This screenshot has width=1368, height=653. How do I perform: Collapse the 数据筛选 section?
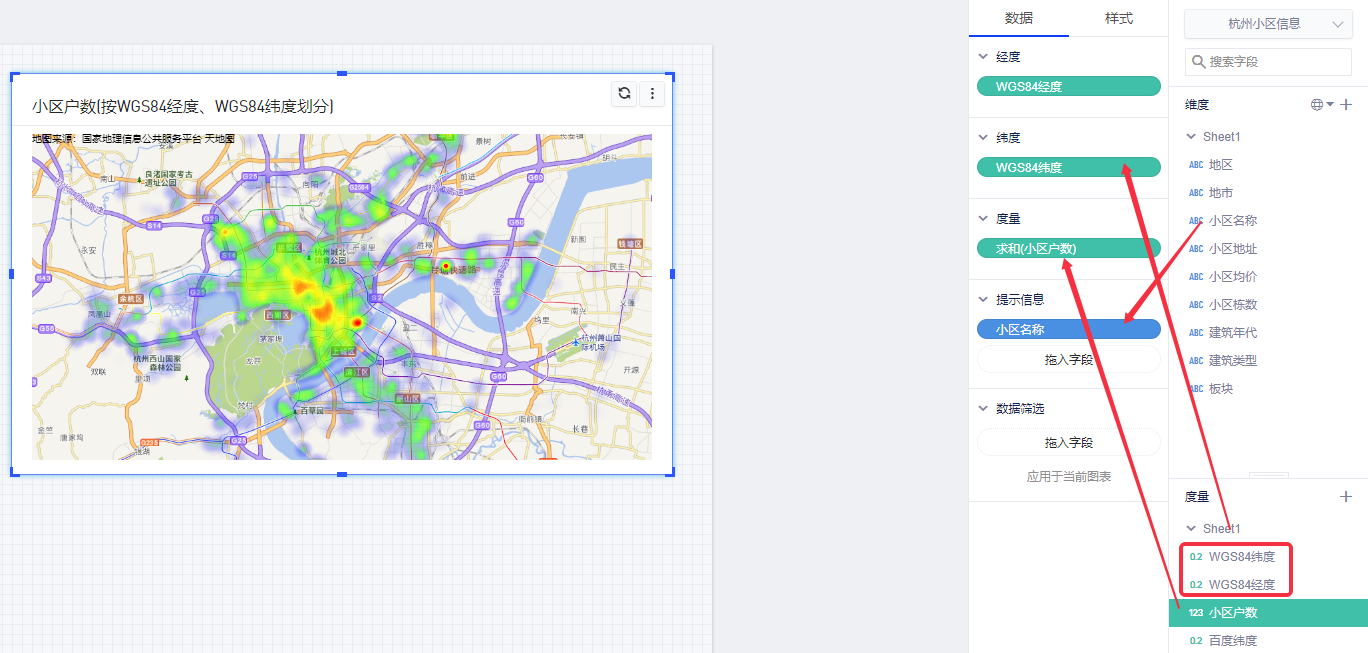(x=983, y=409)
